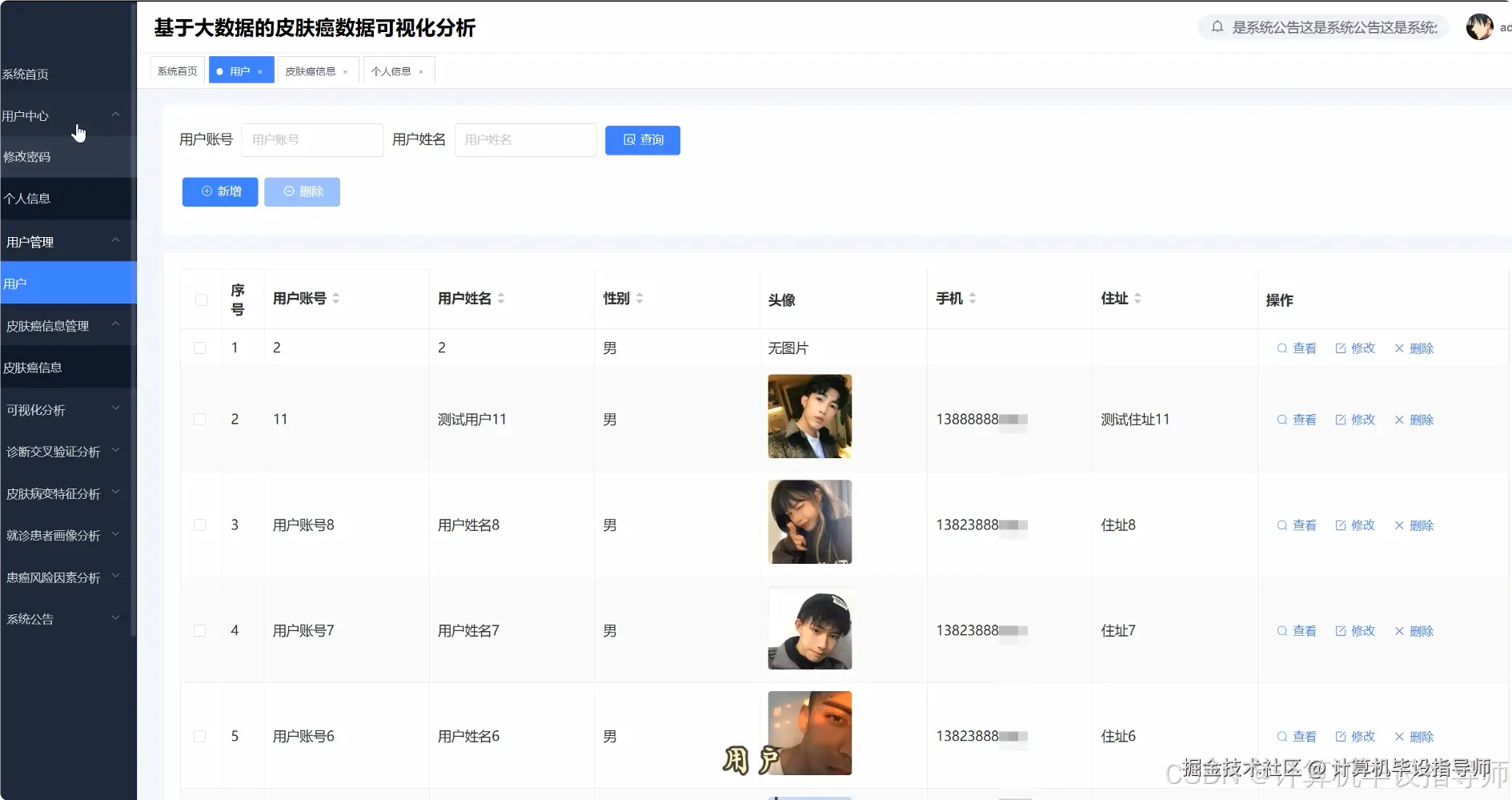
Task: Click the 删除 batch delete icon button
Action: tap(302, 191)
